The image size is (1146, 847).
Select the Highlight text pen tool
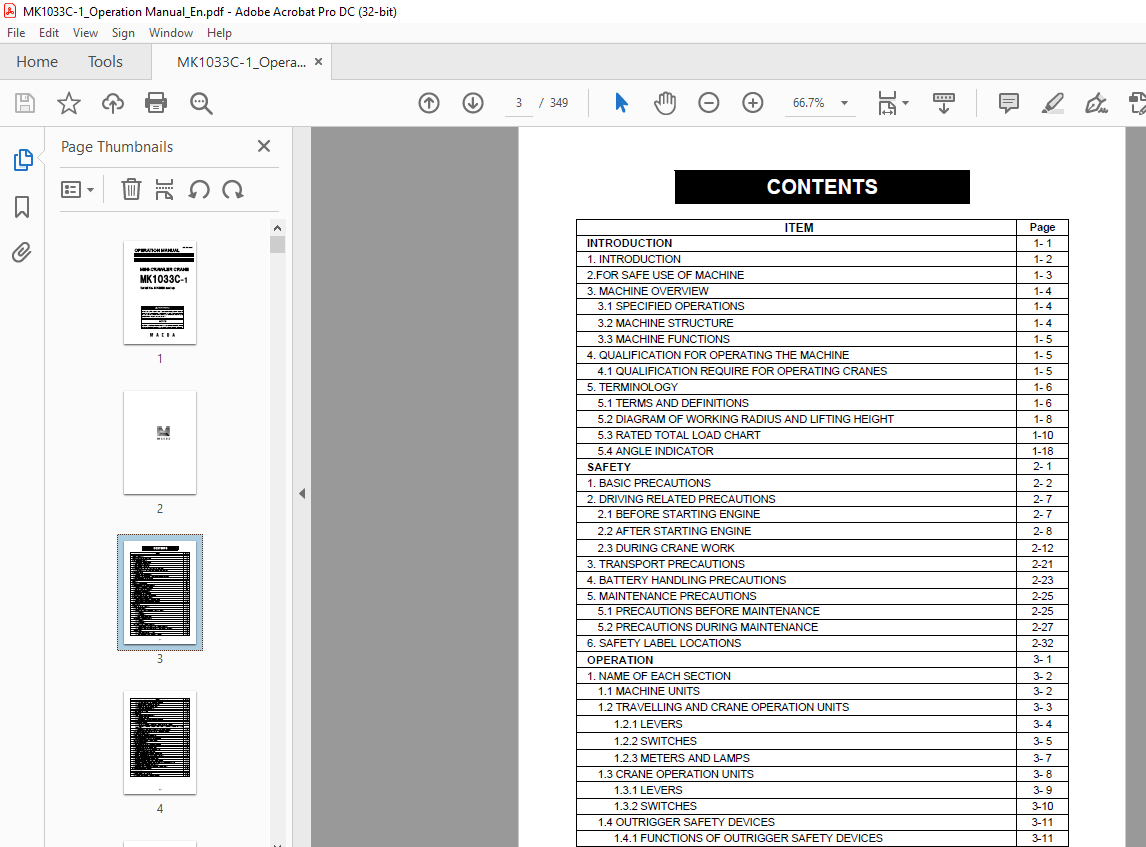[1052, 103]
